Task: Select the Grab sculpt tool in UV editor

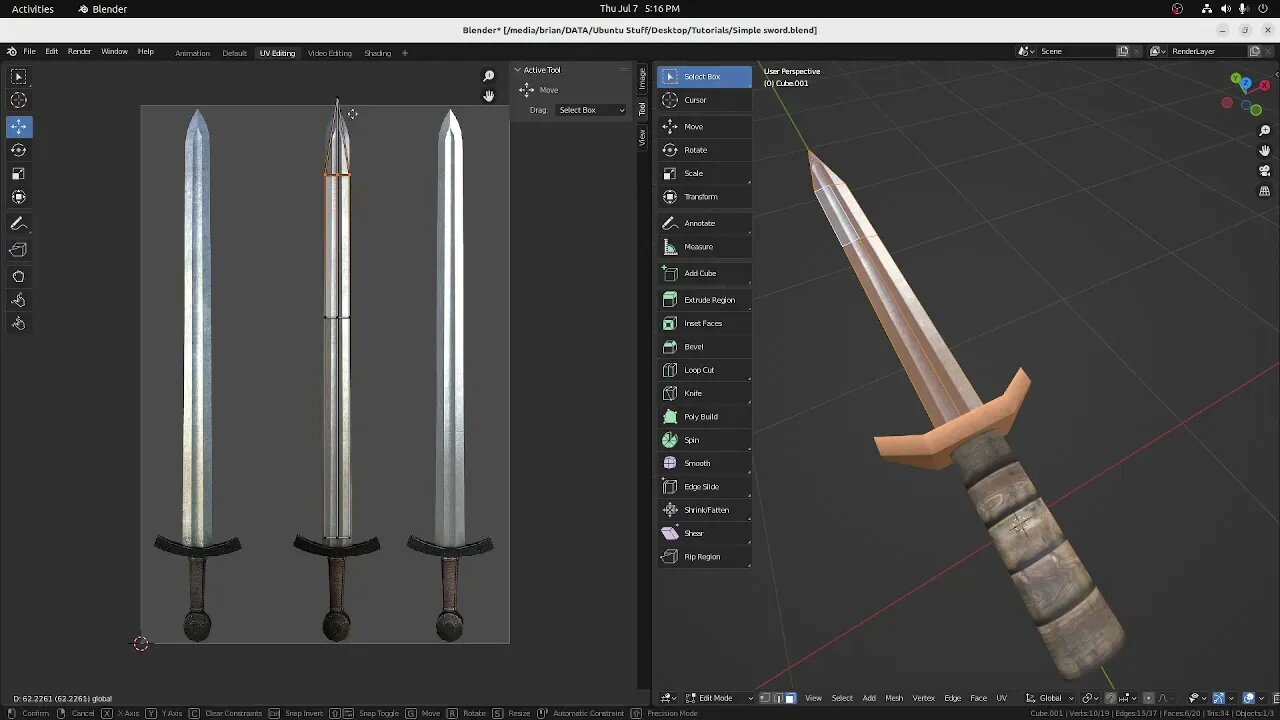Action: click(18, 276)
